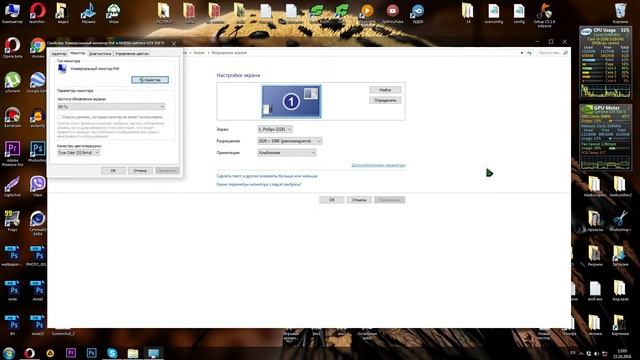Click the yellow triangle icon in the taskbar

[x=50, y=353]
